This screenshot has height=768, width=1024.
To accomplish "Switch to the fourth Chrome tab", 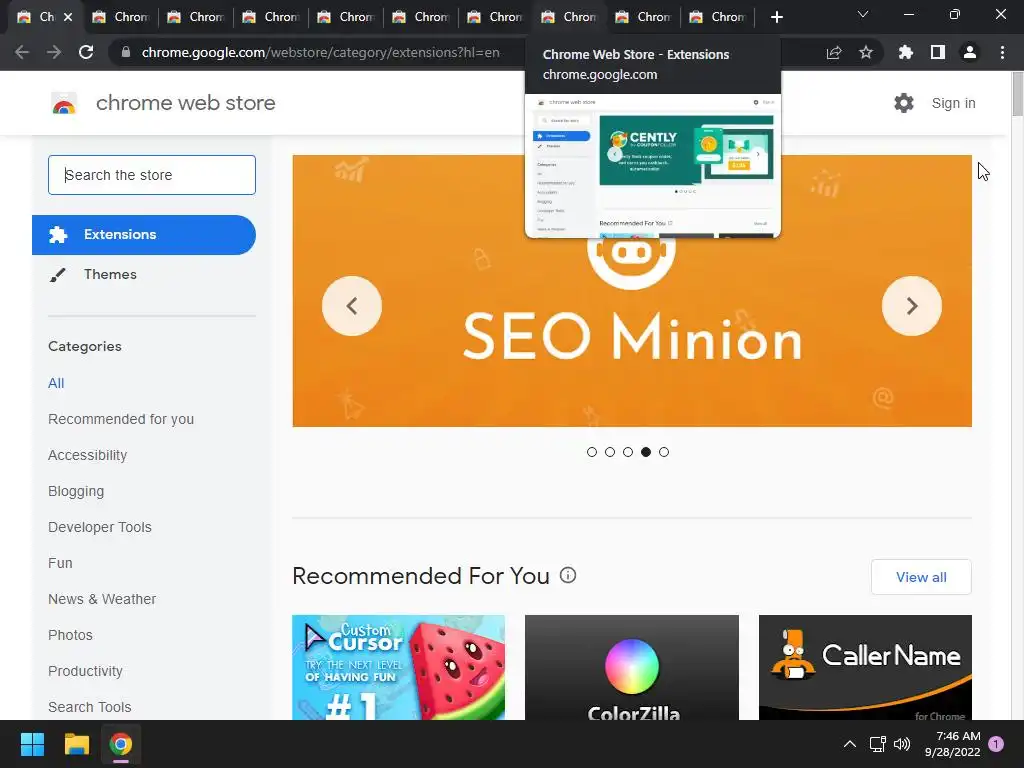I will [271, 17].
